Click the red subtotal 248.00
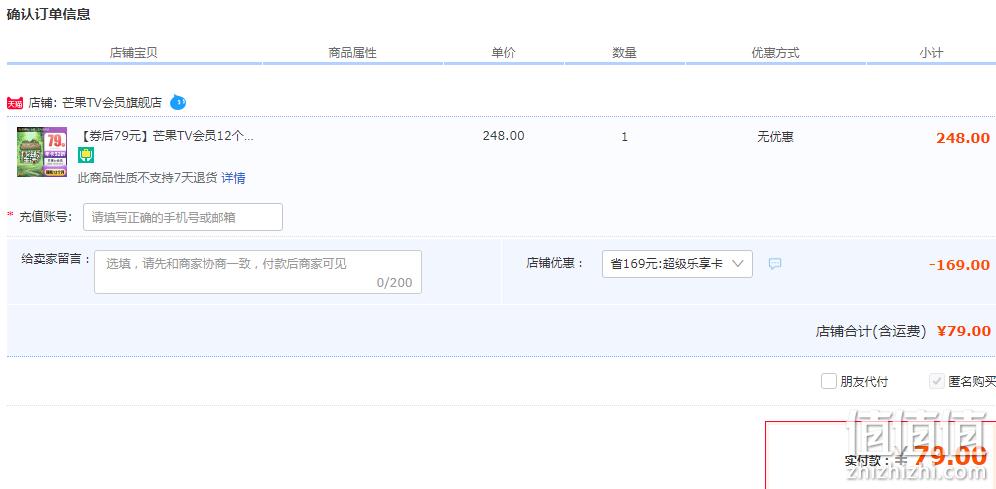The width and height of the screenshot is (996, 489). (963, 138)
